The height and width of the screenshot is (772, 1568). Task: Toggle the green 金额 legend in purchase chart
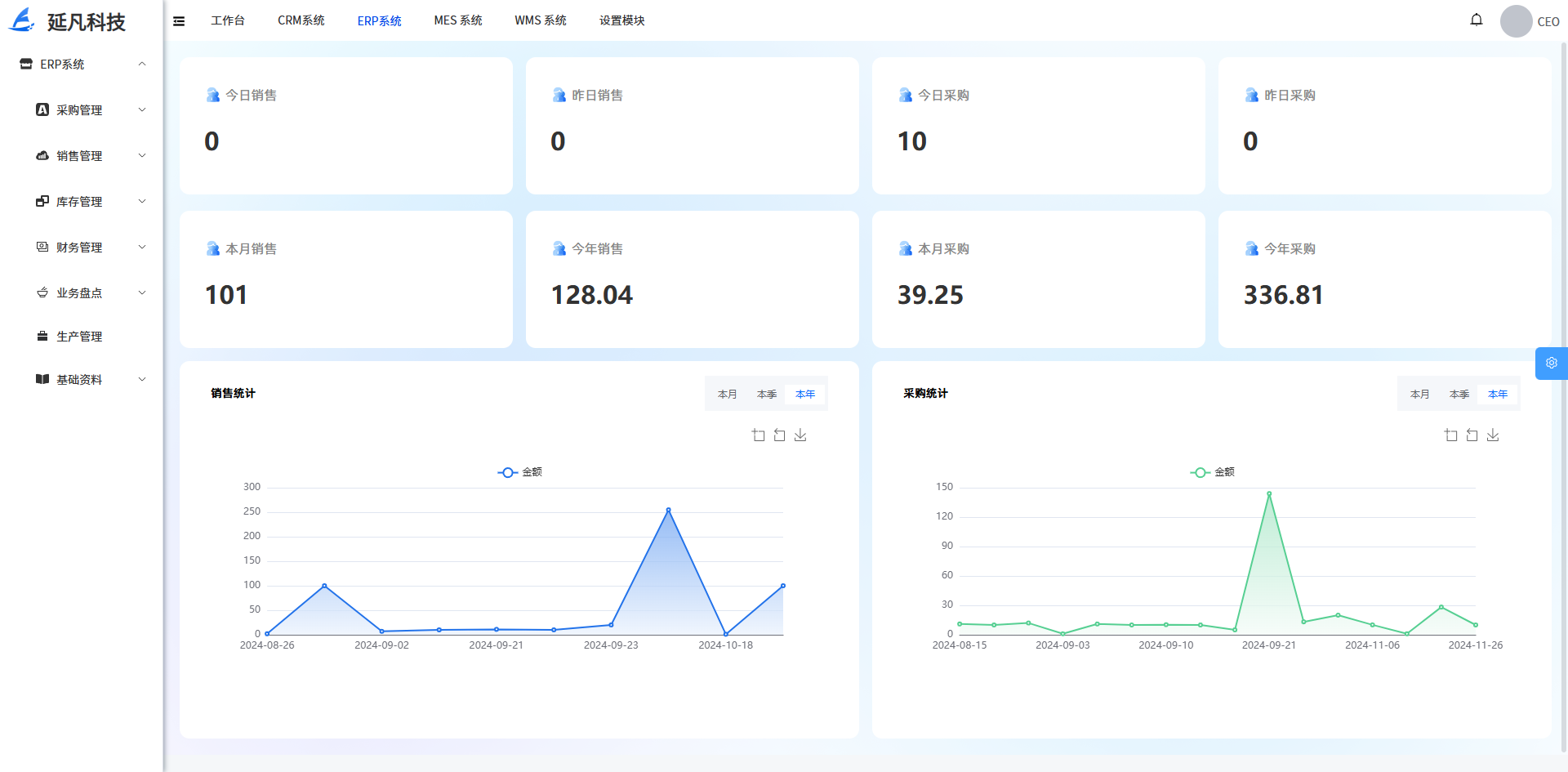tap(1213, 472)
